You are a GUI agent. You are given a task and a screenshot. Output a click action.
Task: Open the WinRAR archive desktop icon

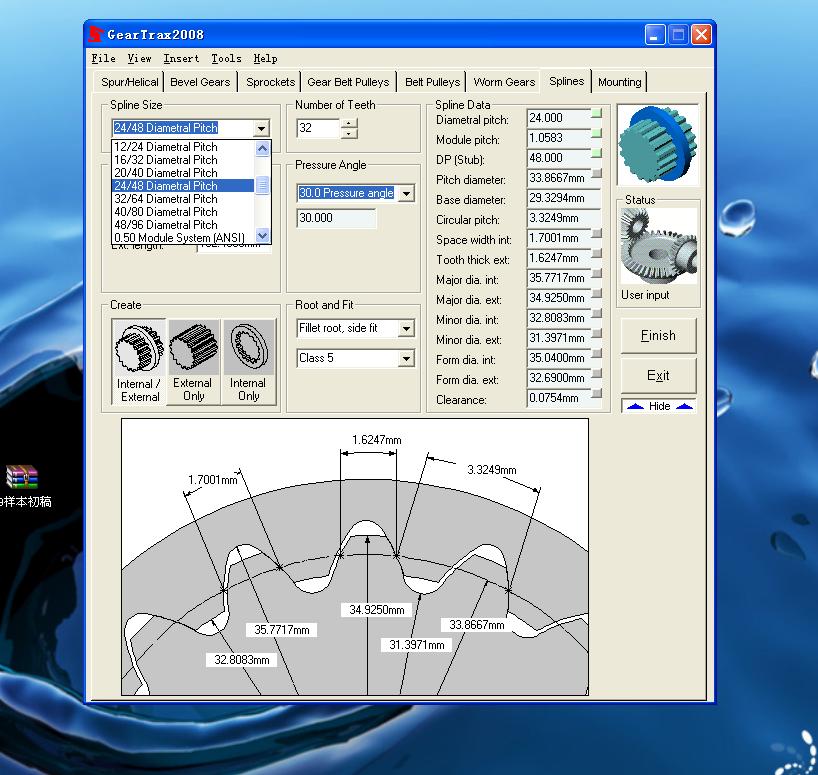[22, 477]
